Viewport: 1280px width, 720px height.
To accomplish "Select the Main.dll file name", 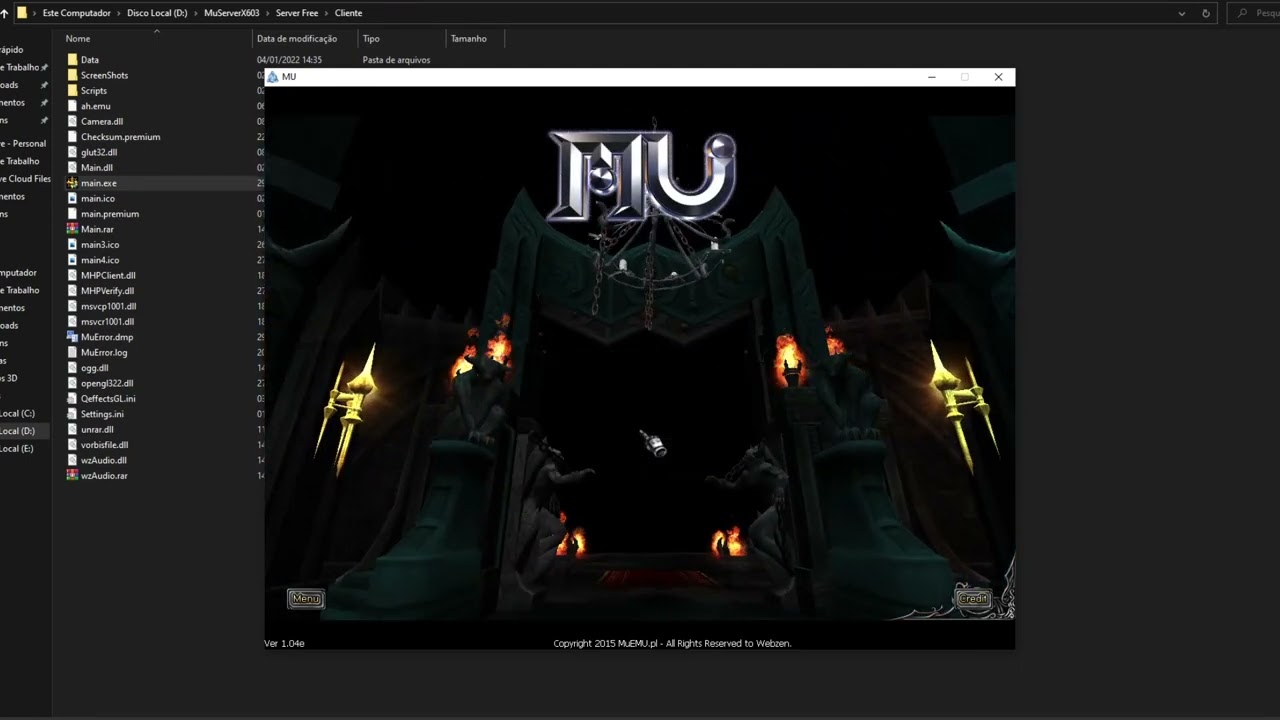I will coord(97,168).
